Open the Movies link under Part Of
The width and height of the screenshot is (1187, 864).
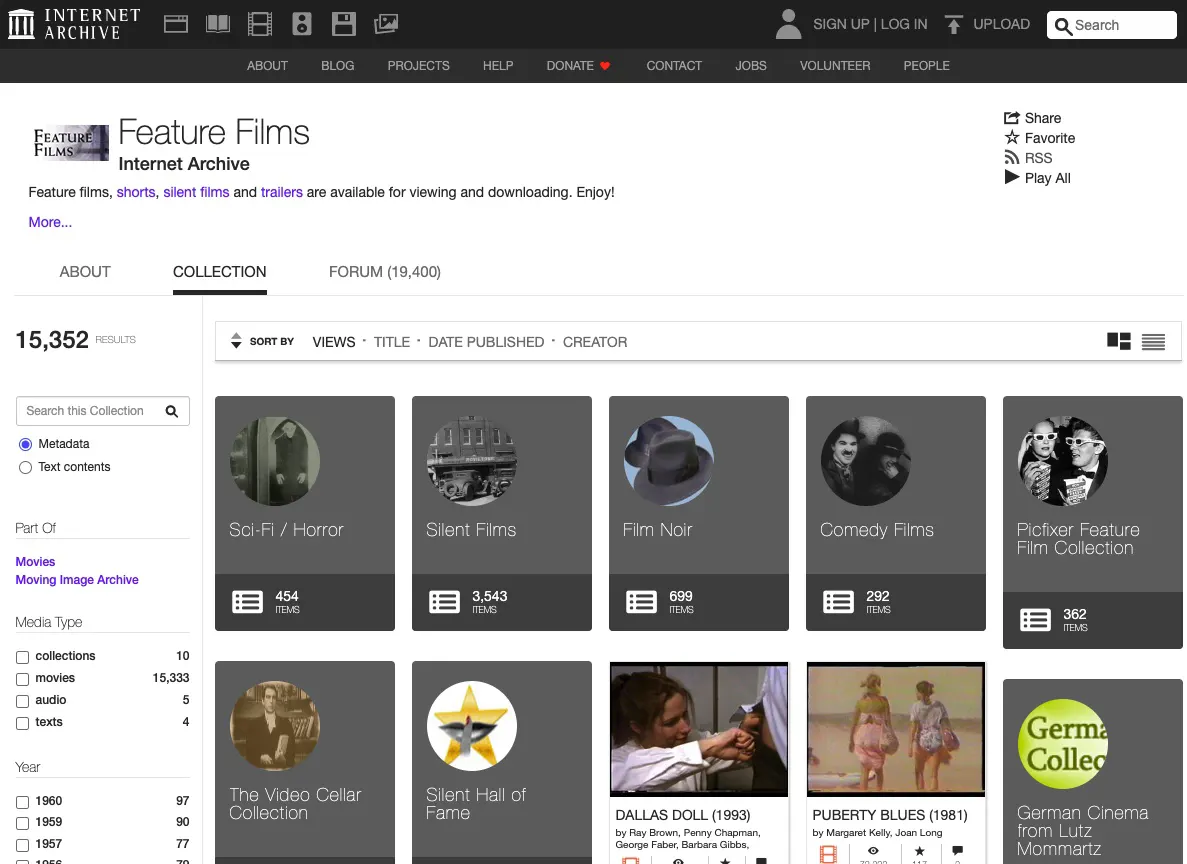coord(36,562)
